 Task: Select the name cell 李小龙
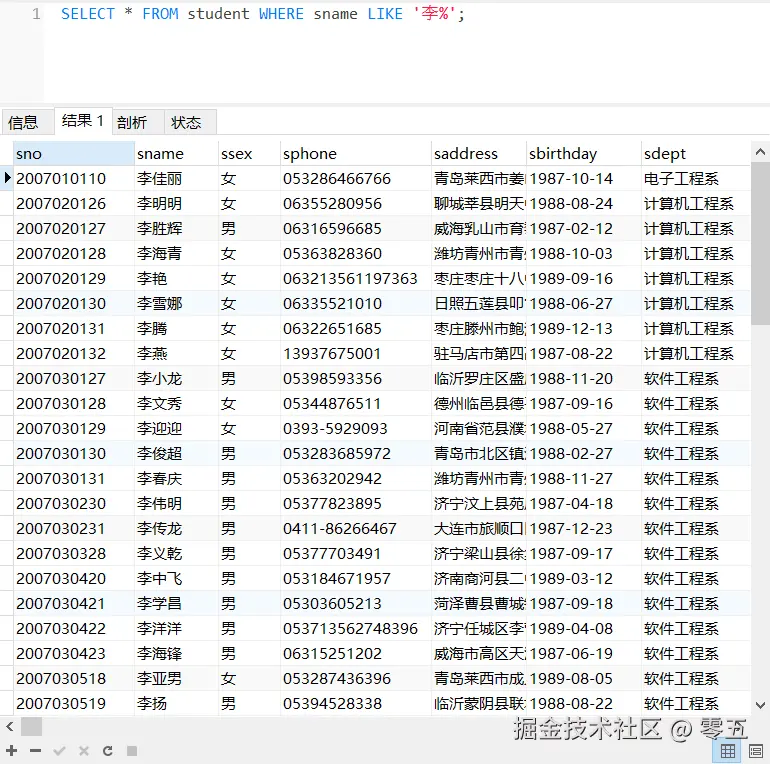(176, 379)
